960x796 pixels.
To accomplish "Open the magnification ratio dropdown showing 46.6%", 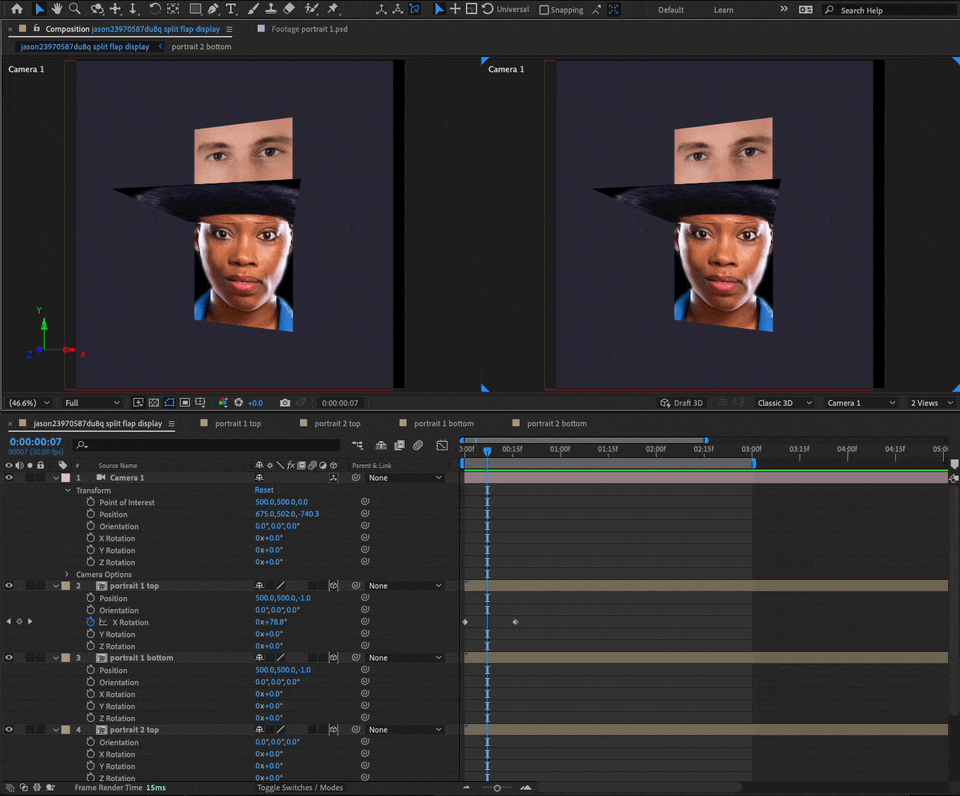I will (28, 402).
